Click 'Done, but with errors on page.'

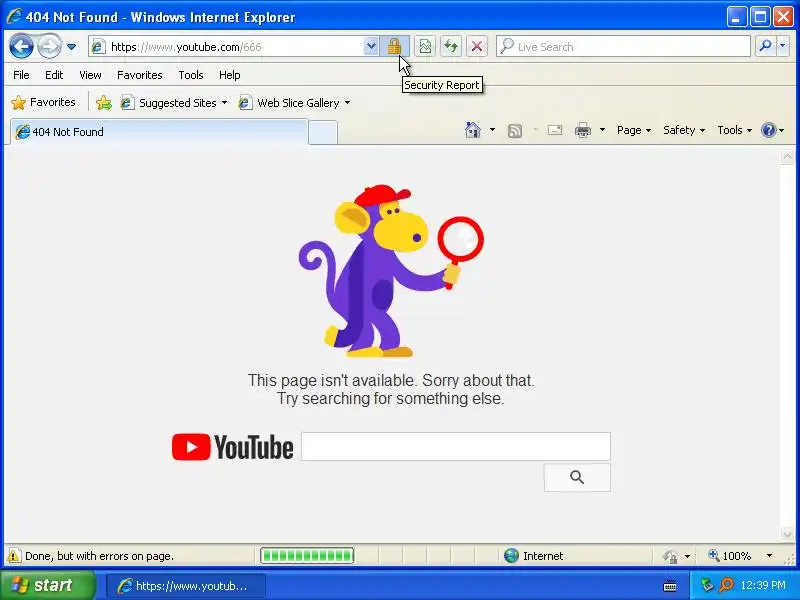click(99, 556)
